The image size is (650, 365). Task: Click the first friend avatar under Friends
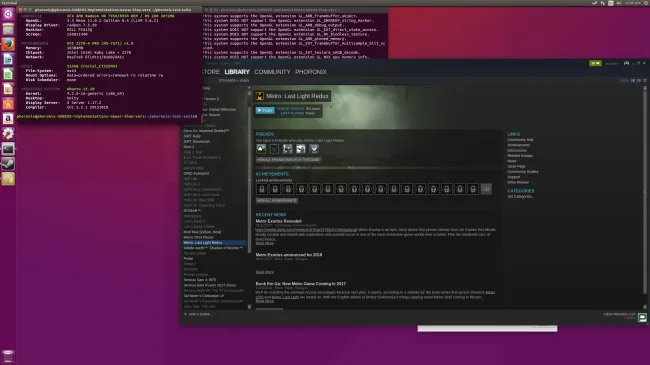[261, 148]
